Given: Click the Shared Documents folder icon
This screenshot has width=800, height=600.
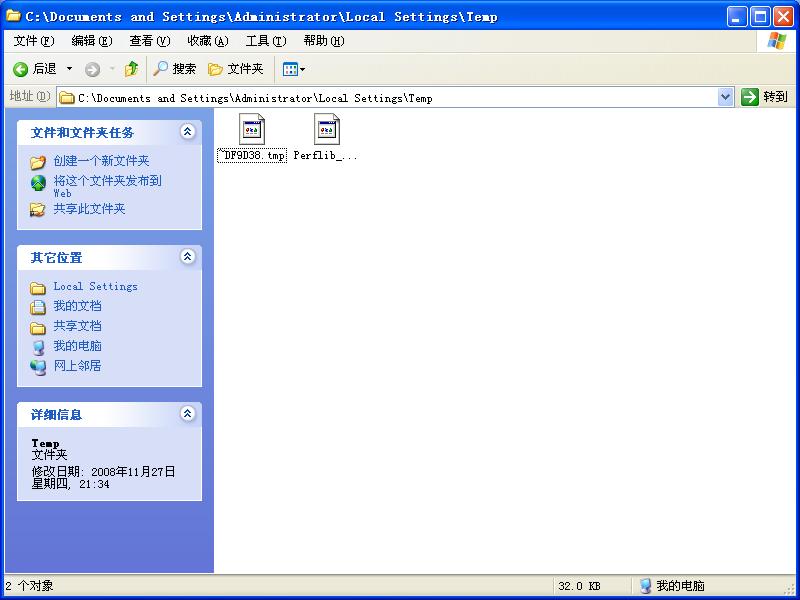Looking at the screenshot, I should click(x=38, y=328).
